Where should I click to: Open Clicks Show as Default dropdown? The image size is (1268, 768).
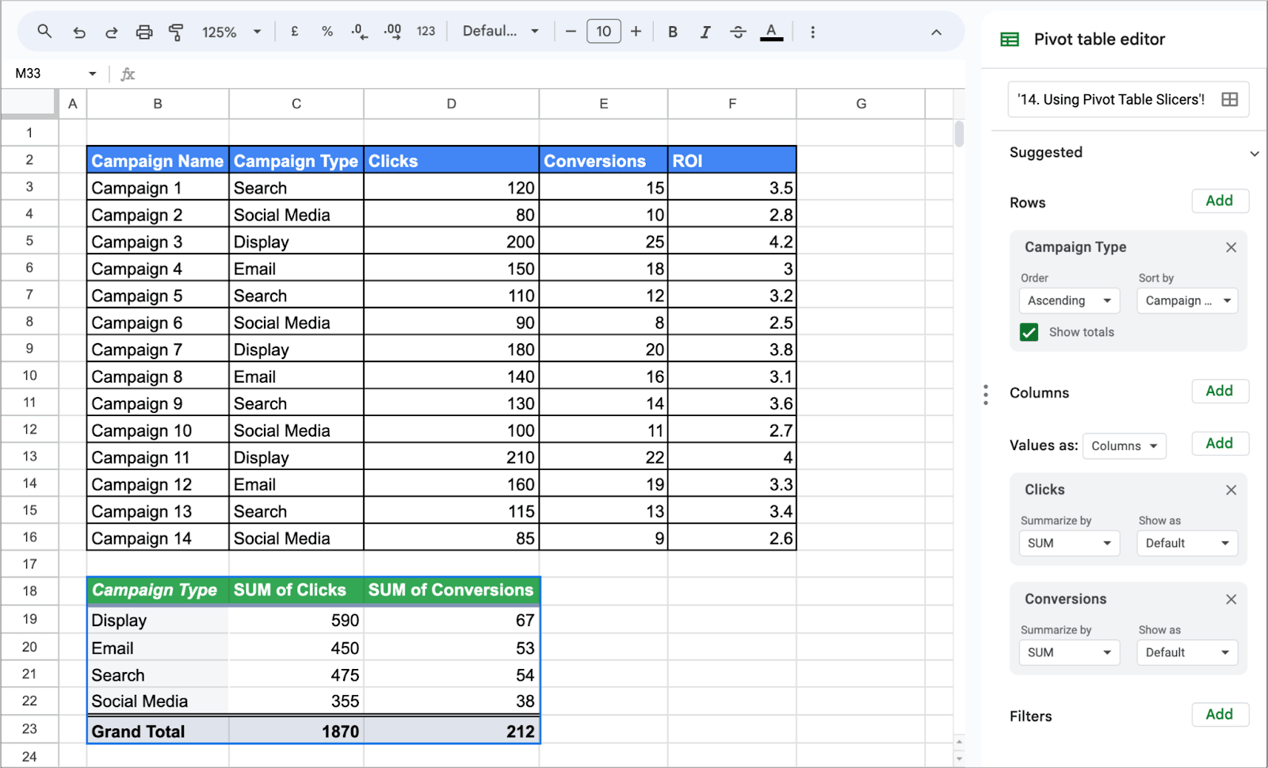1188,543
